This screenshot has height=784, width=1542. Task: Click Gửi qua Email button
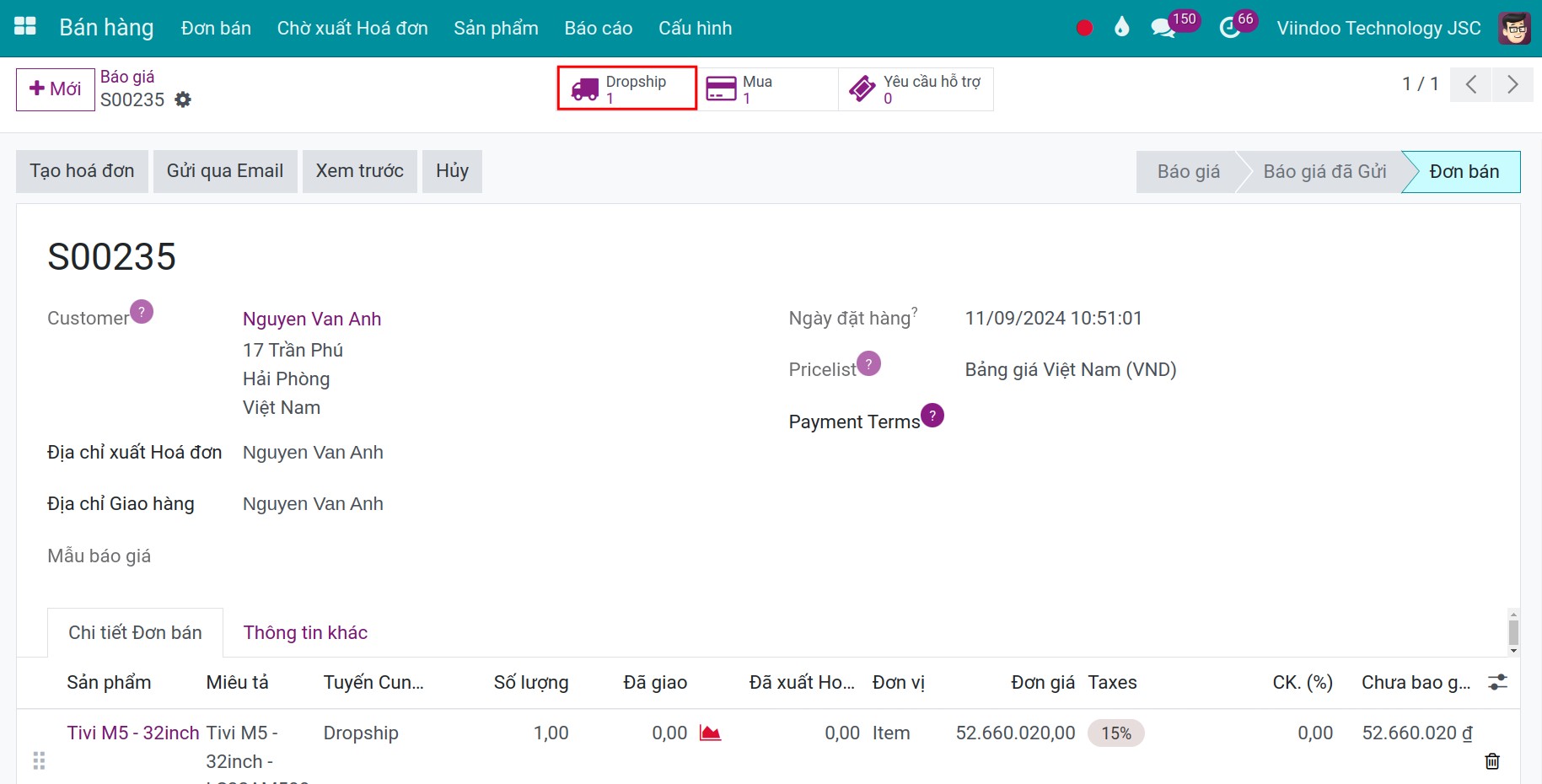pyautogui.click(x=225, y=171)
